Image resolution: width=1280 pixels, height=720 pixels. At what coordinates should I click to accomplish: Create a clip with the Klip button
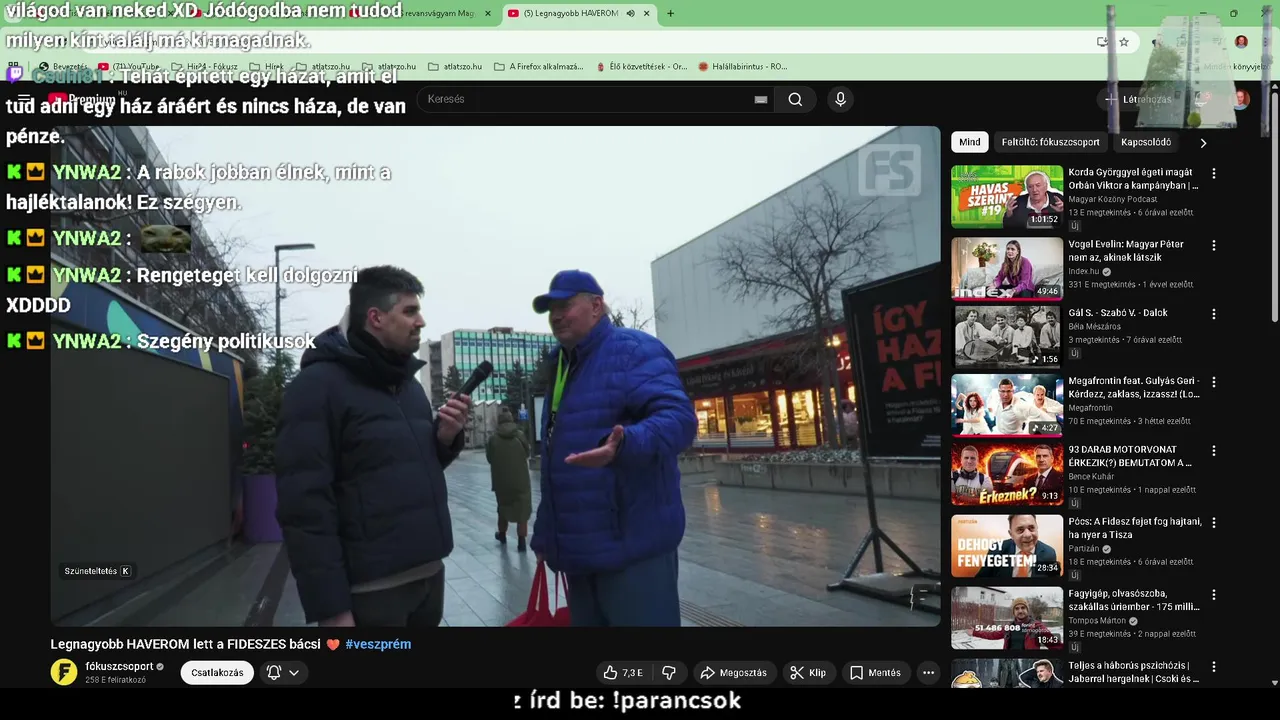click(808, 673)
